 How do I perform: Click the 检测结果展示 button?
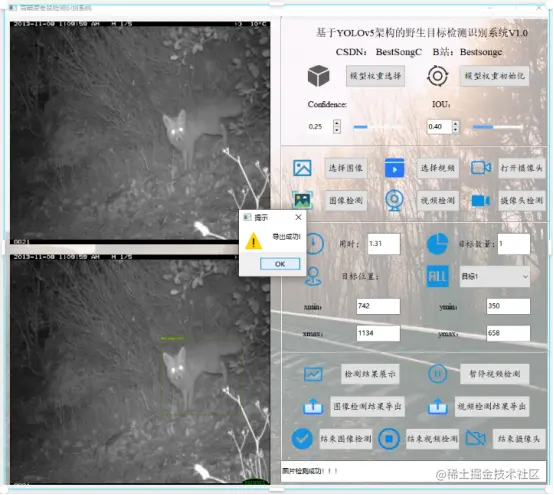pyautogui.click(x=370, y=374)
